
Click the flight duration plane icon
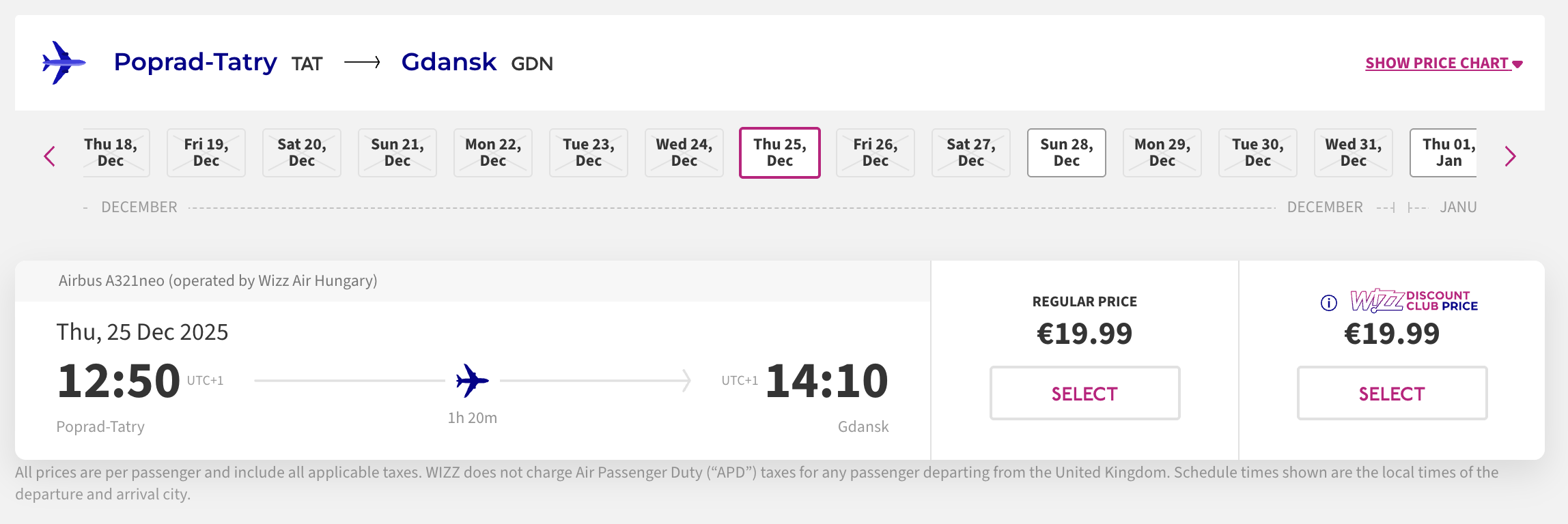(x=473, y=380)
